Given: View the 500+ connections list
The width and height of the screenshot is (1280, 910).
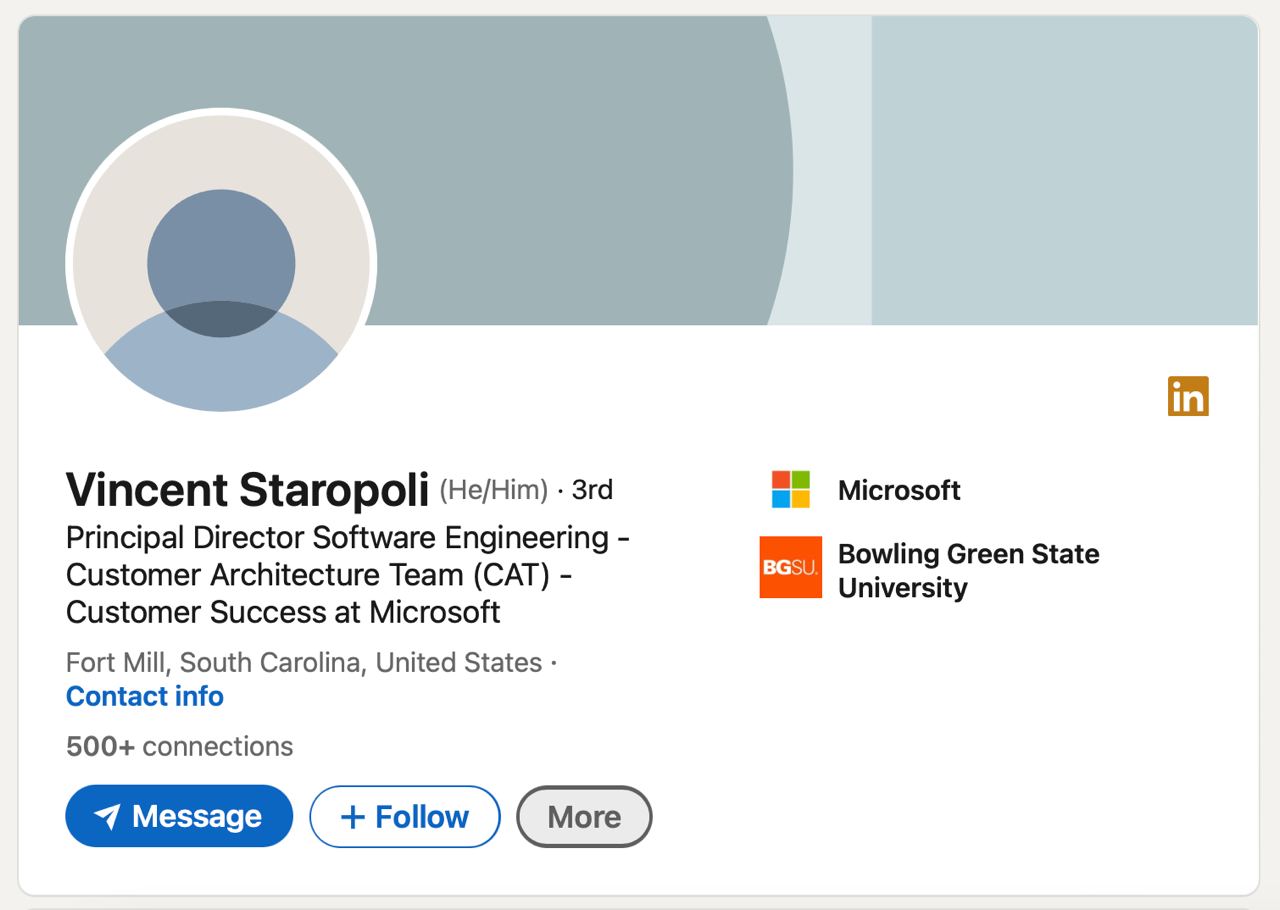Looking at the screenshot, I should (x=180, y=746).
